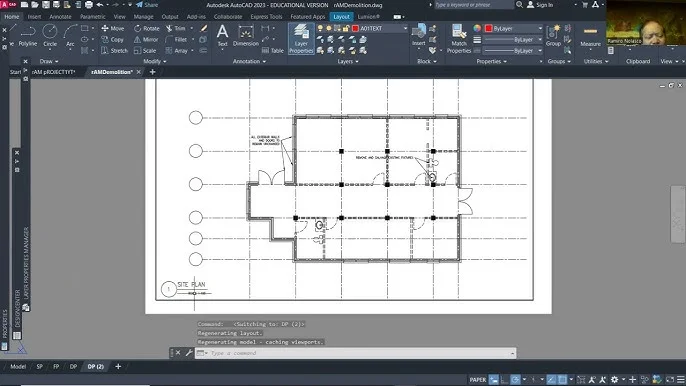Image resolution: width=686 pixels, height=386 pixels.
Task: Open status bar customization menu
Action: click(681, 380)
